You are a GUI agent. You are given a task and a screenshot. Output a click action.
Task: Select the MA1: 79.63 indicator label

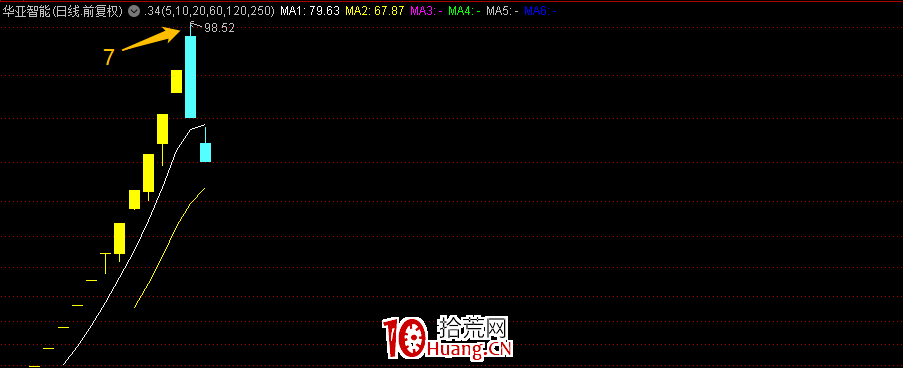(309, 11)
